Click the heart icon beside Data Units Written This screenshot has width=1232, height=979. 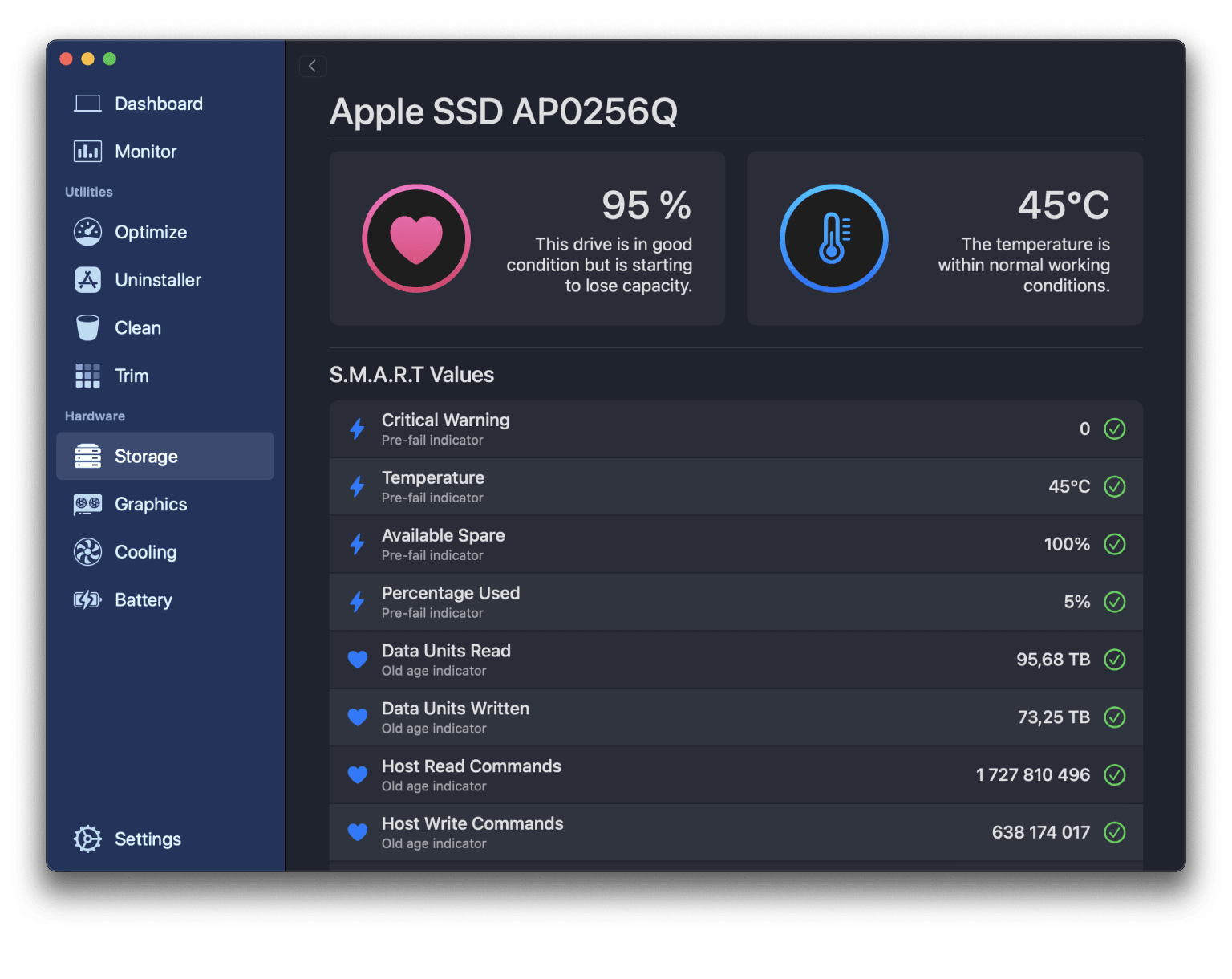pyautogui.click(x=358, y=717)
